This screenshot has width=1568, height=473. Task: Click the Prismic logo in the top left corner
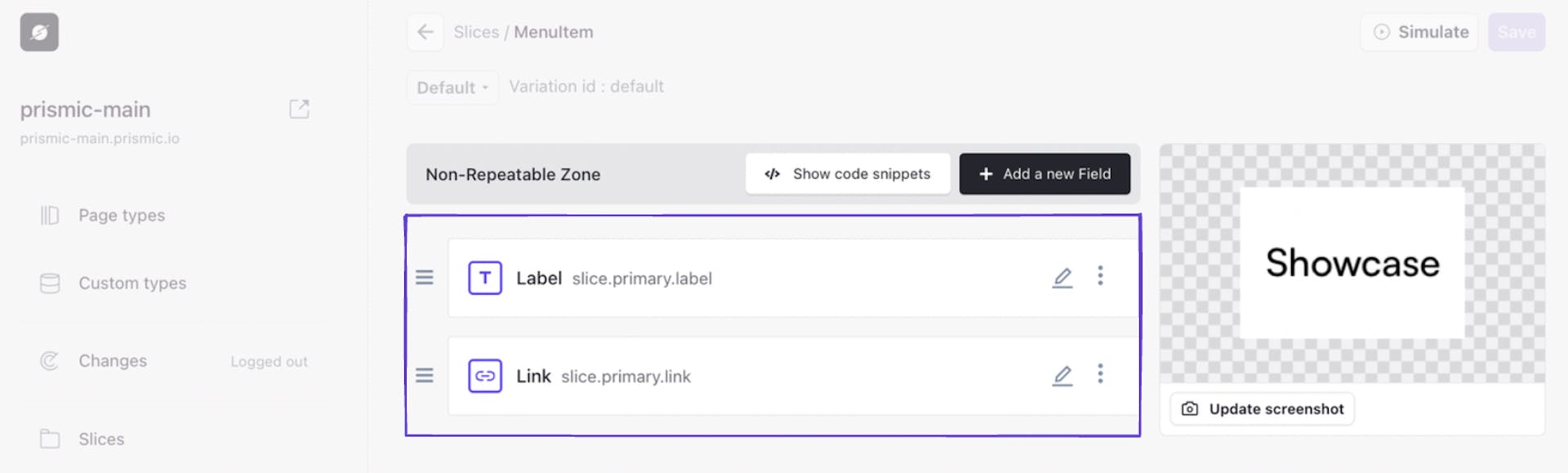click(x=38, y=32)
